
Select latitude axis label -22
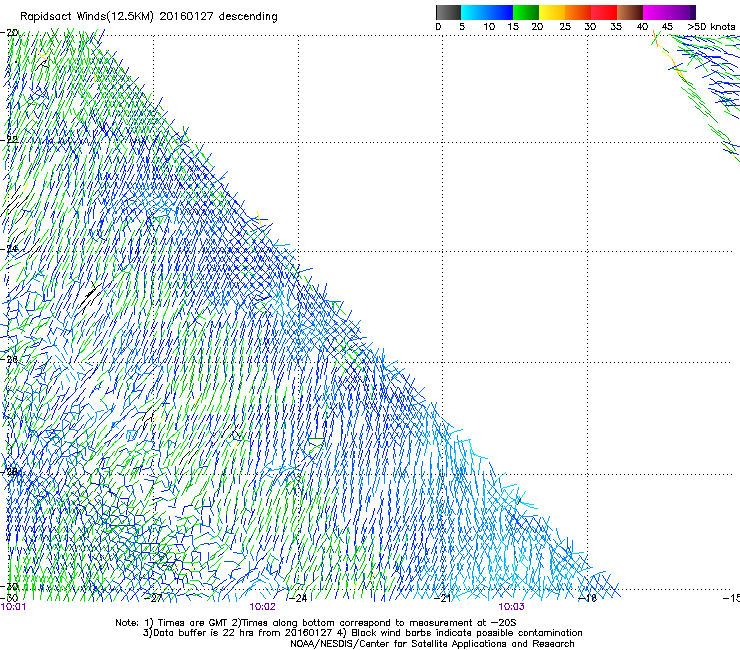pos(9,140)
